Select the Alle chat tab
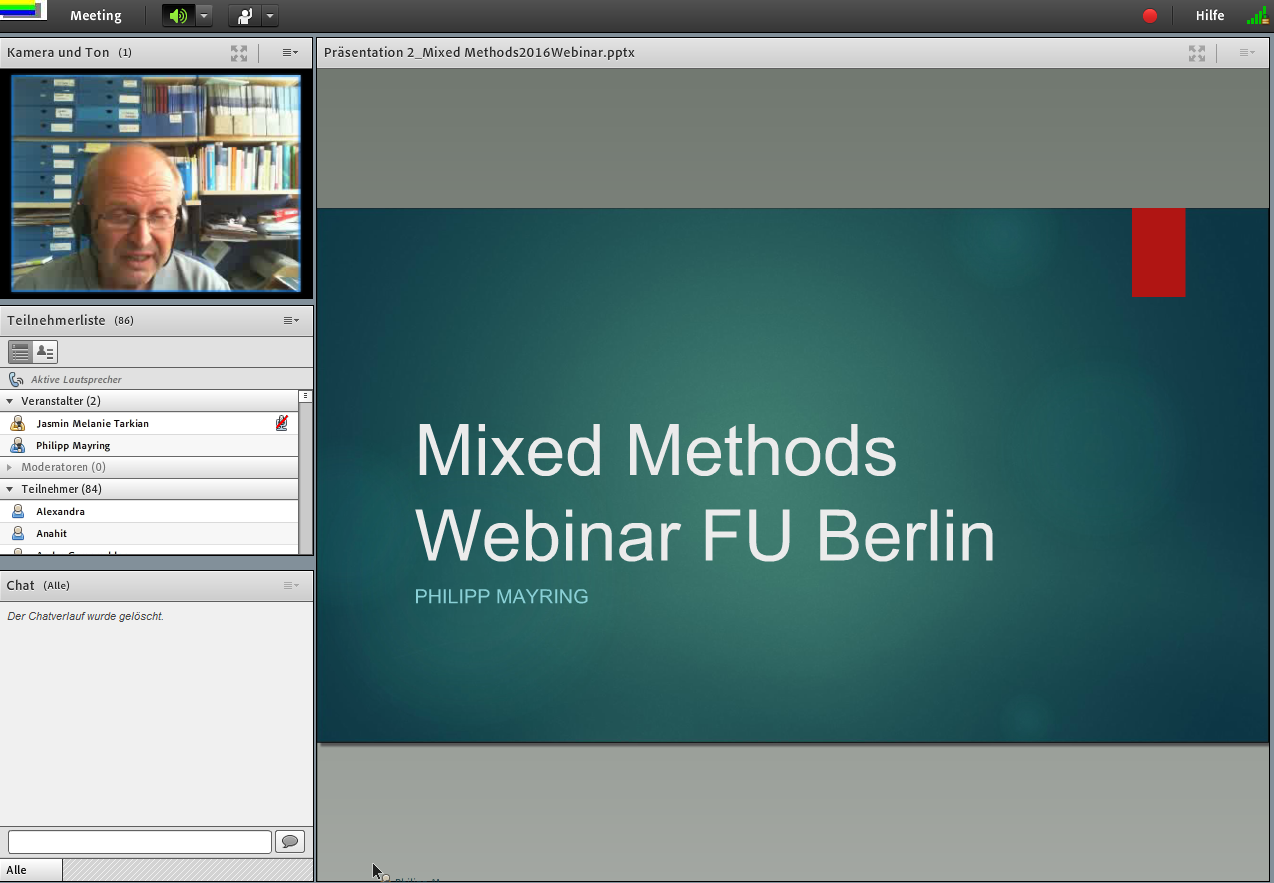1274x883 pixels. (31, 870)
